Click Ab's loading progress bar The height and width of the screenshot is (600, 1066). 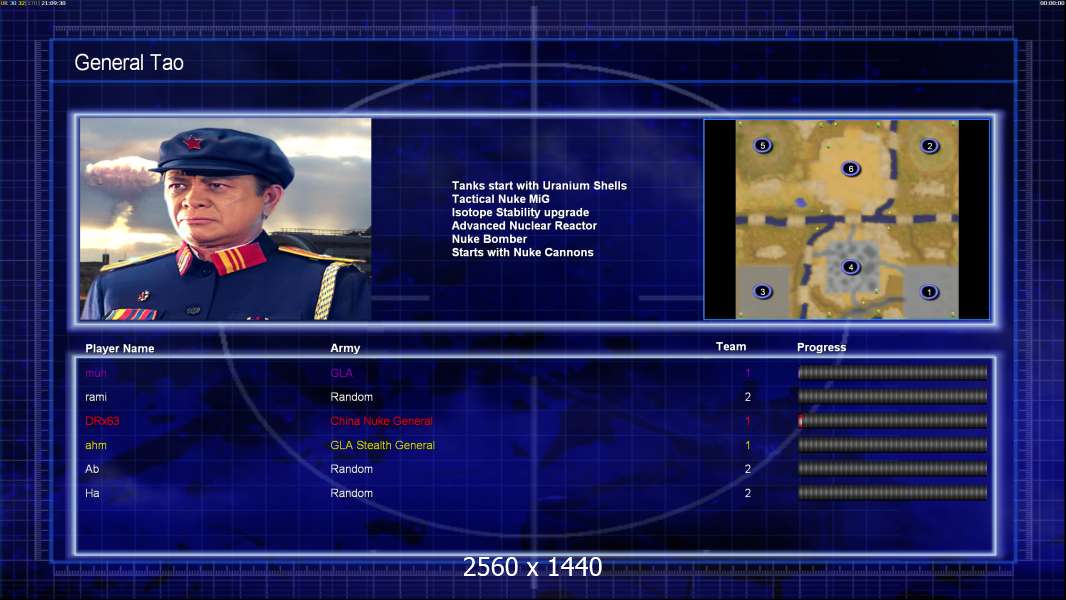pos(893,469)
